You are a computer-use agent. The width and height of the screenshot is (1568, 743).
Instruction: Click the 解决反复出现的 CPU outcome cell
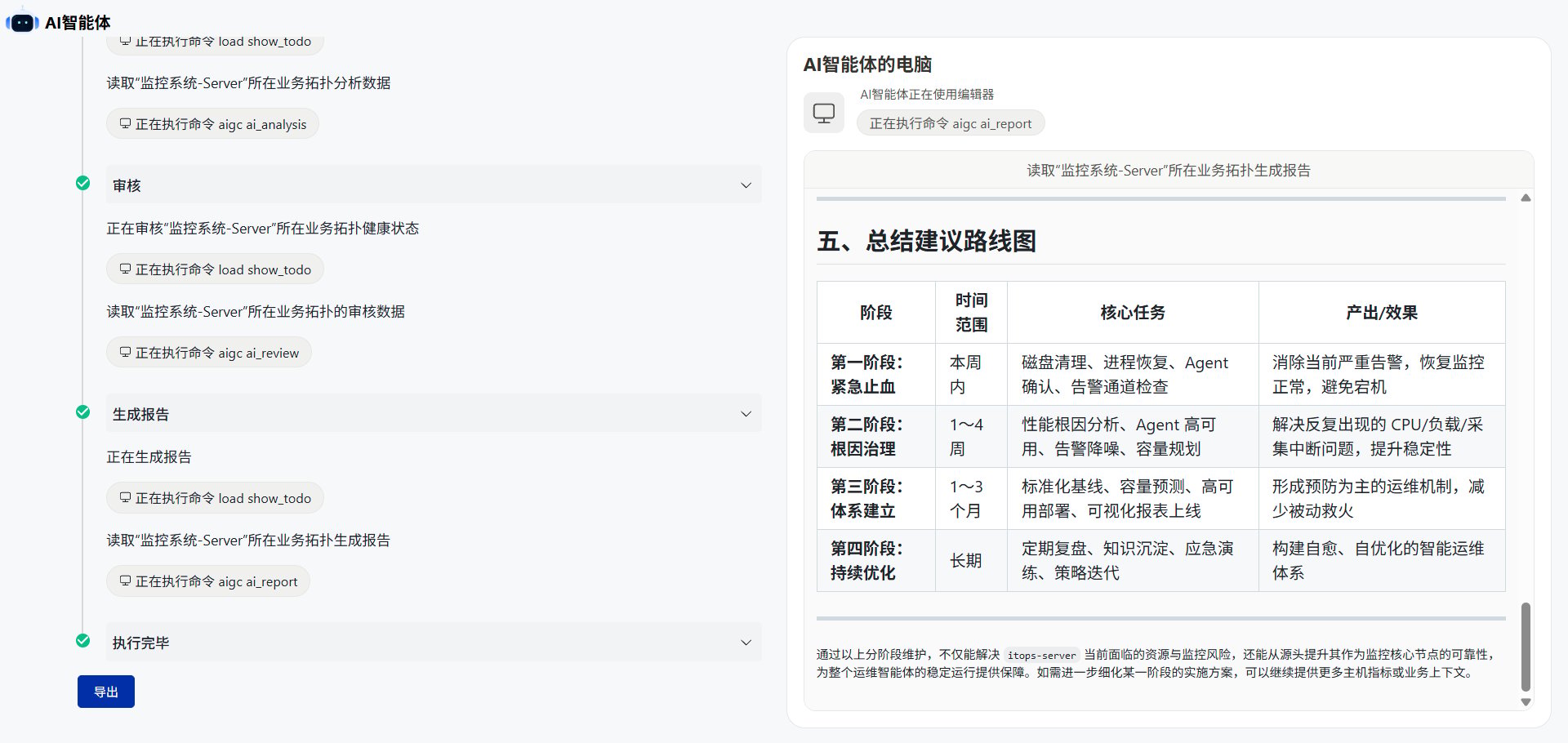pyautogui.click(x=1382, y=436)
